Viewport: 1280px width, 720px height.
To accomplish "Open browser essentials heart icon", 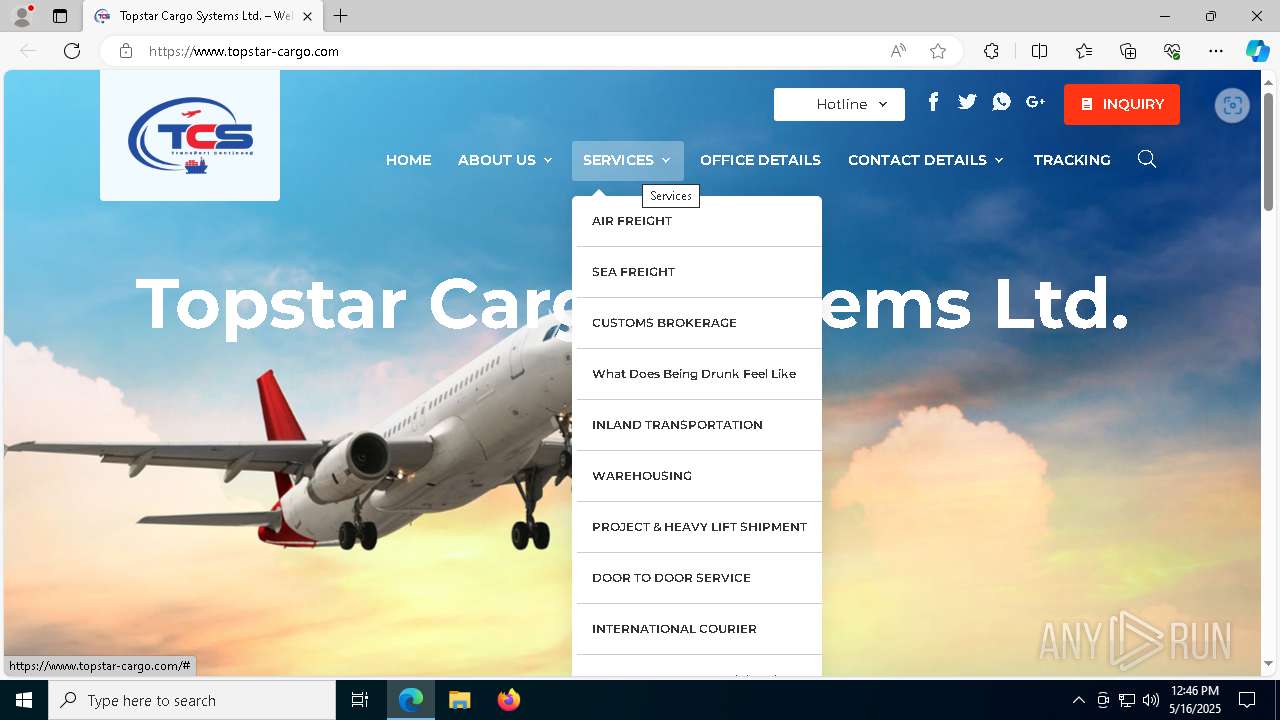I will coord(1172,51).
